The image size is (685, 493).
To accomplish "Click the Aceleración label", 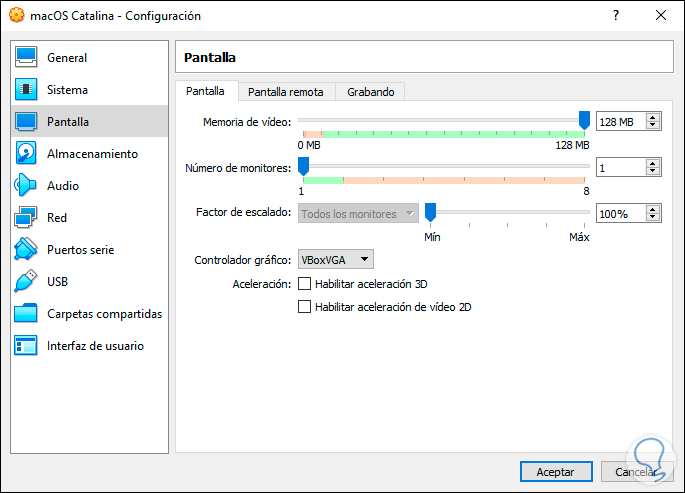I will [x=262, y=284].
